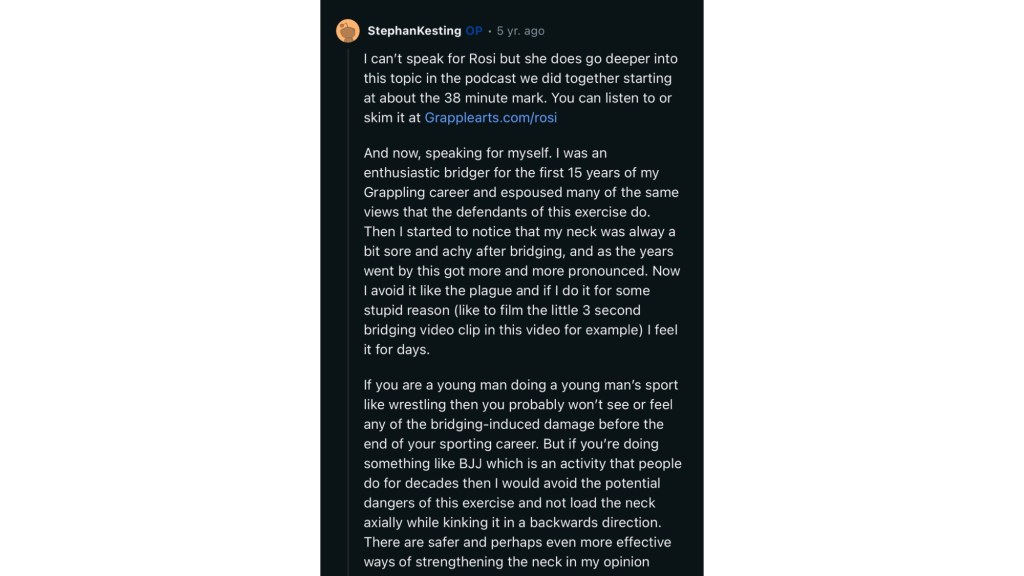1024x576 pixels.
Task: Click the paragraph beginning 'And now, speaking for myself'
Action: (522, 251)
